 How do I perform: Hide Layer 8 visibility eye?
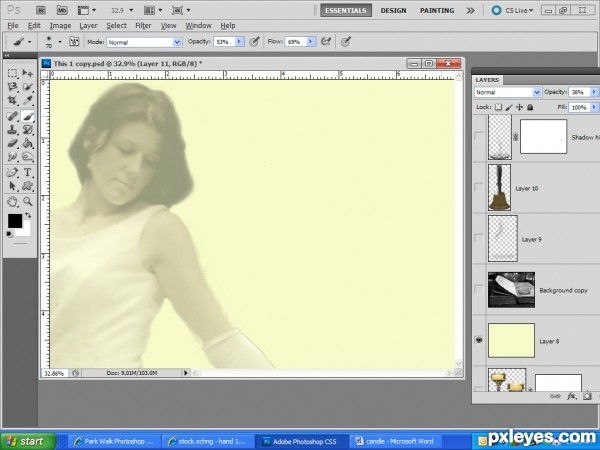tap(479, 340)
